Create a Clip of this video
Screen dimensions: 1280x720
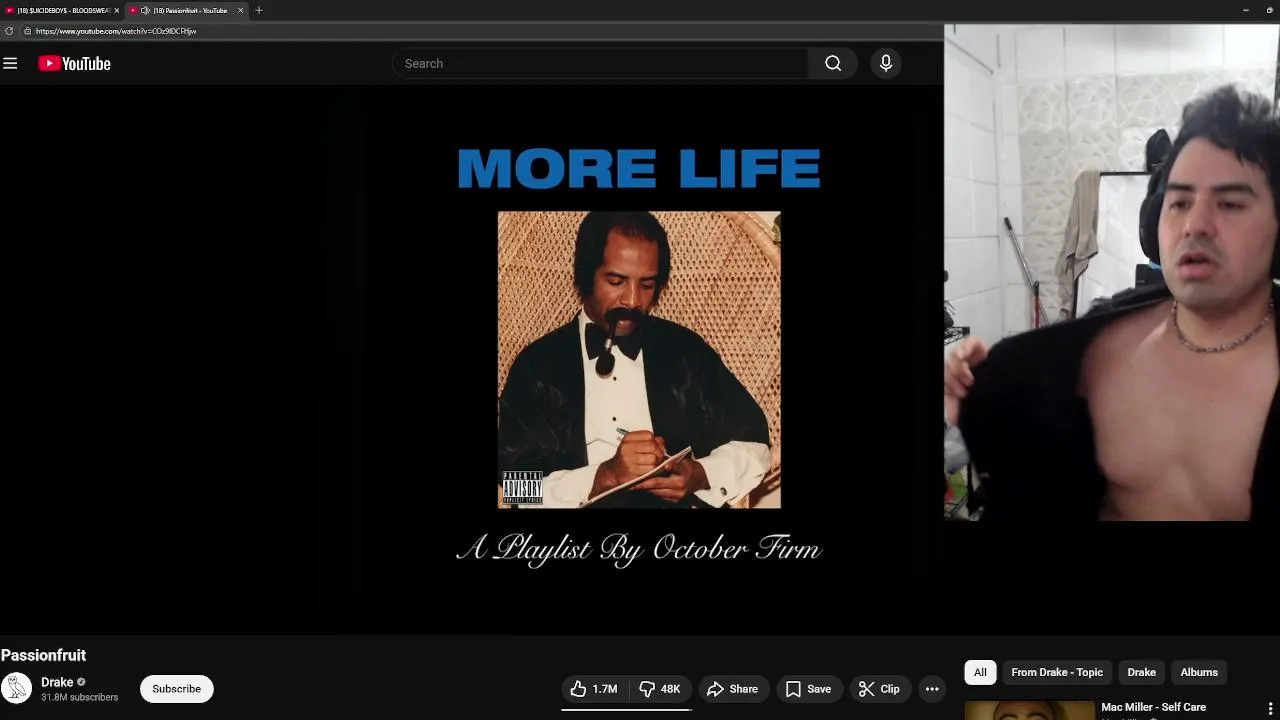[879, 689]
